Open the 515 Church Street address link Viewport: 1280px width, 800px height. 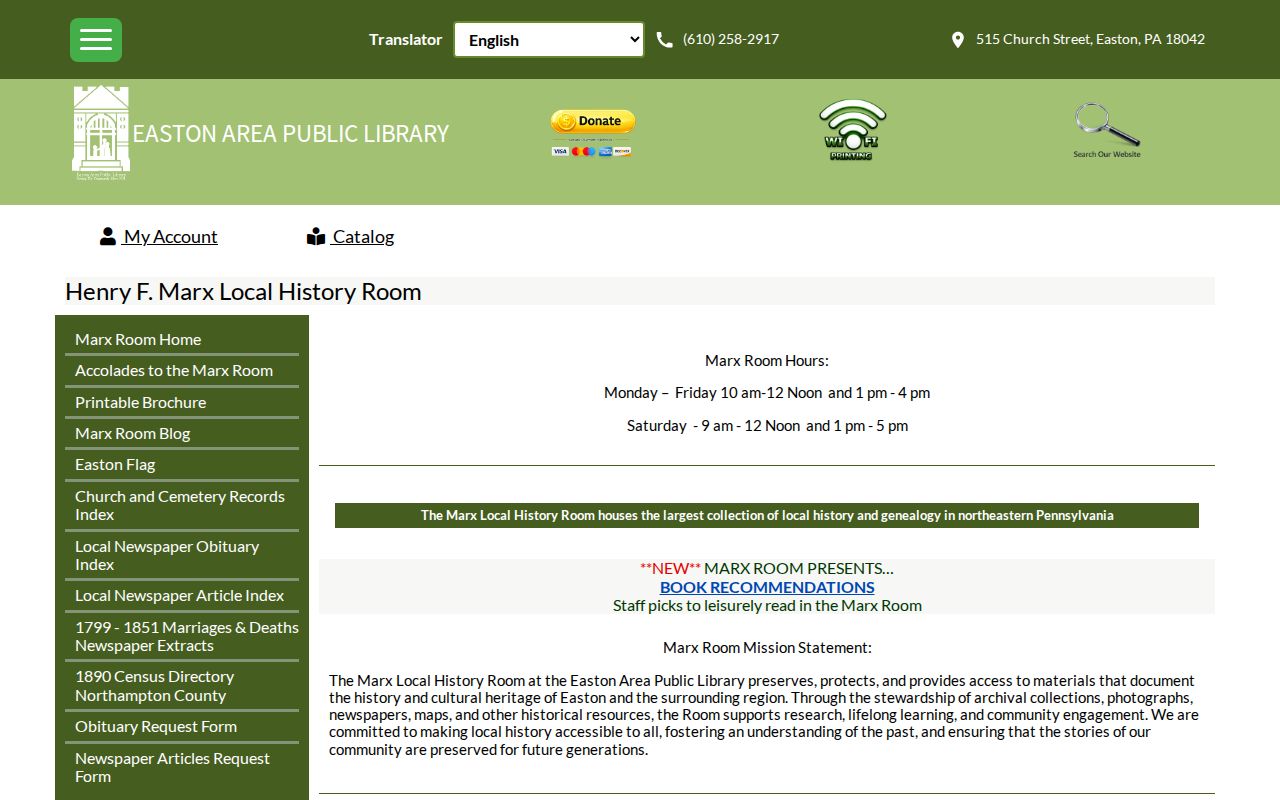1090,39
